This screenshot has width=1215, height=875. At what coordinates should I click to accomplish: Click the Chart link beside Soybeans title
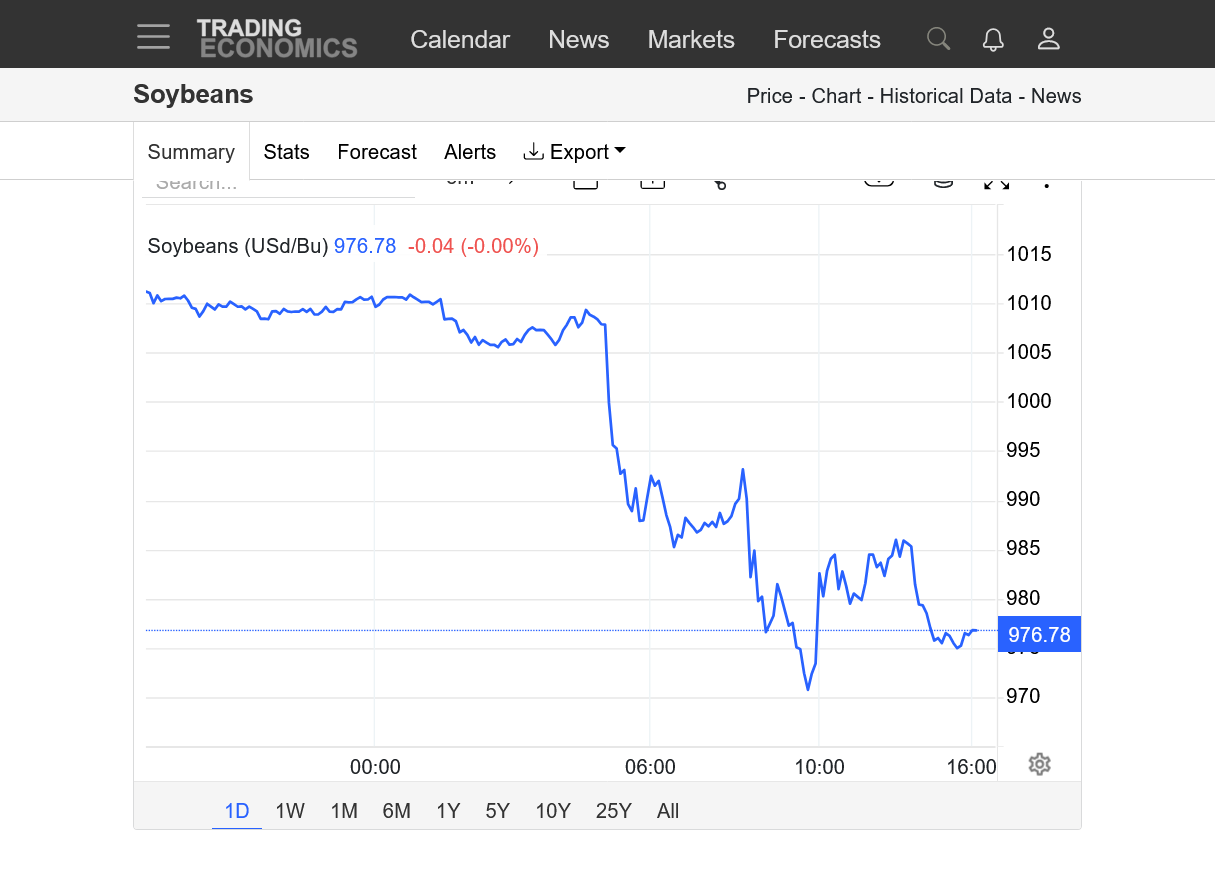pos(836,96)
